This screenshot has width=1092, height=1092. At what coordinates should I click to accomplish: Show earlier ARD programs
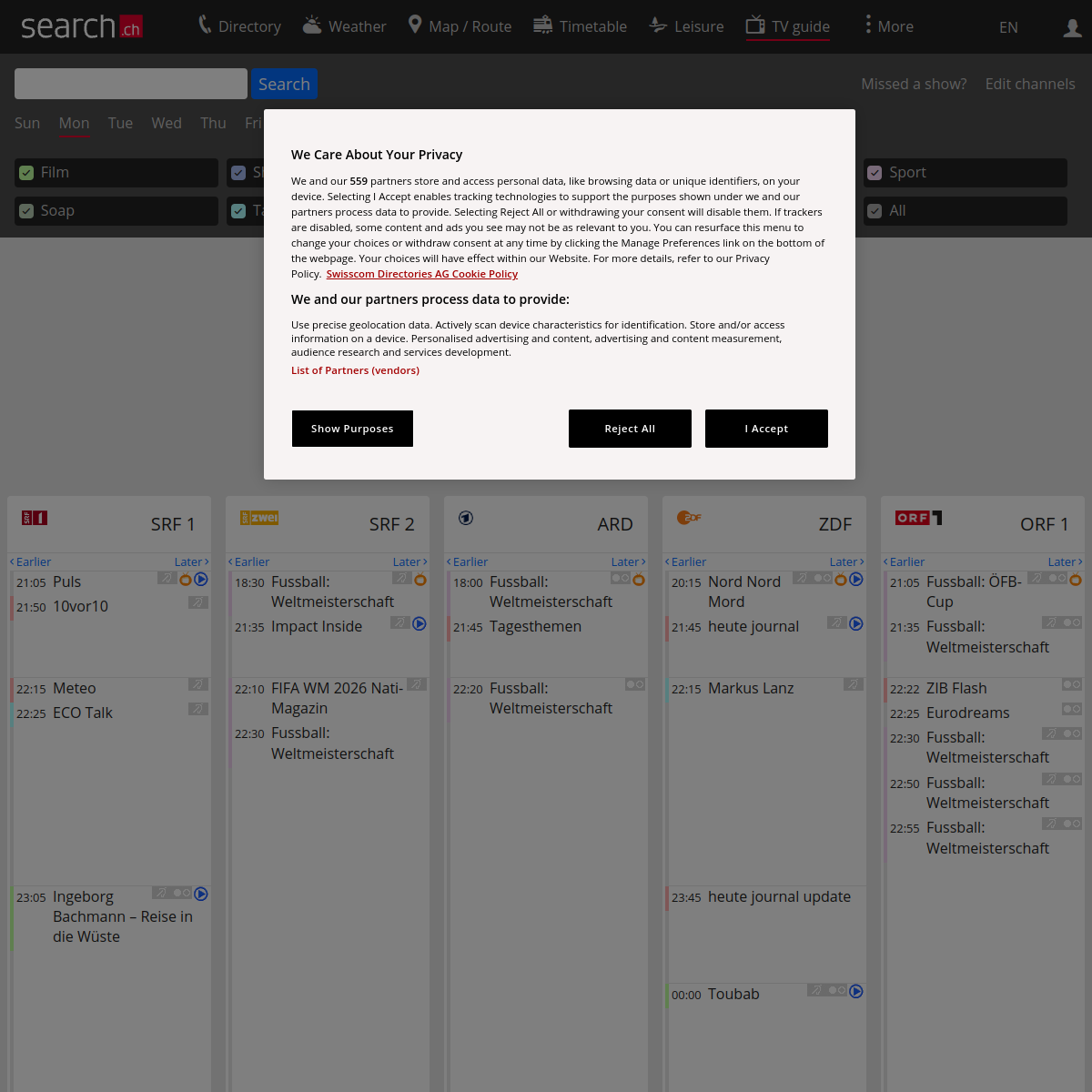coord(467,561)
